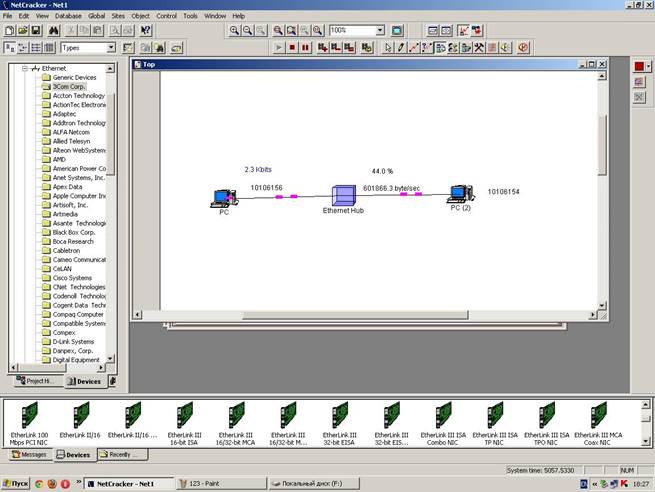Switch to 123 - Paint taskbar window
Screen dimensions: 655x492
[x=221, y=484]
